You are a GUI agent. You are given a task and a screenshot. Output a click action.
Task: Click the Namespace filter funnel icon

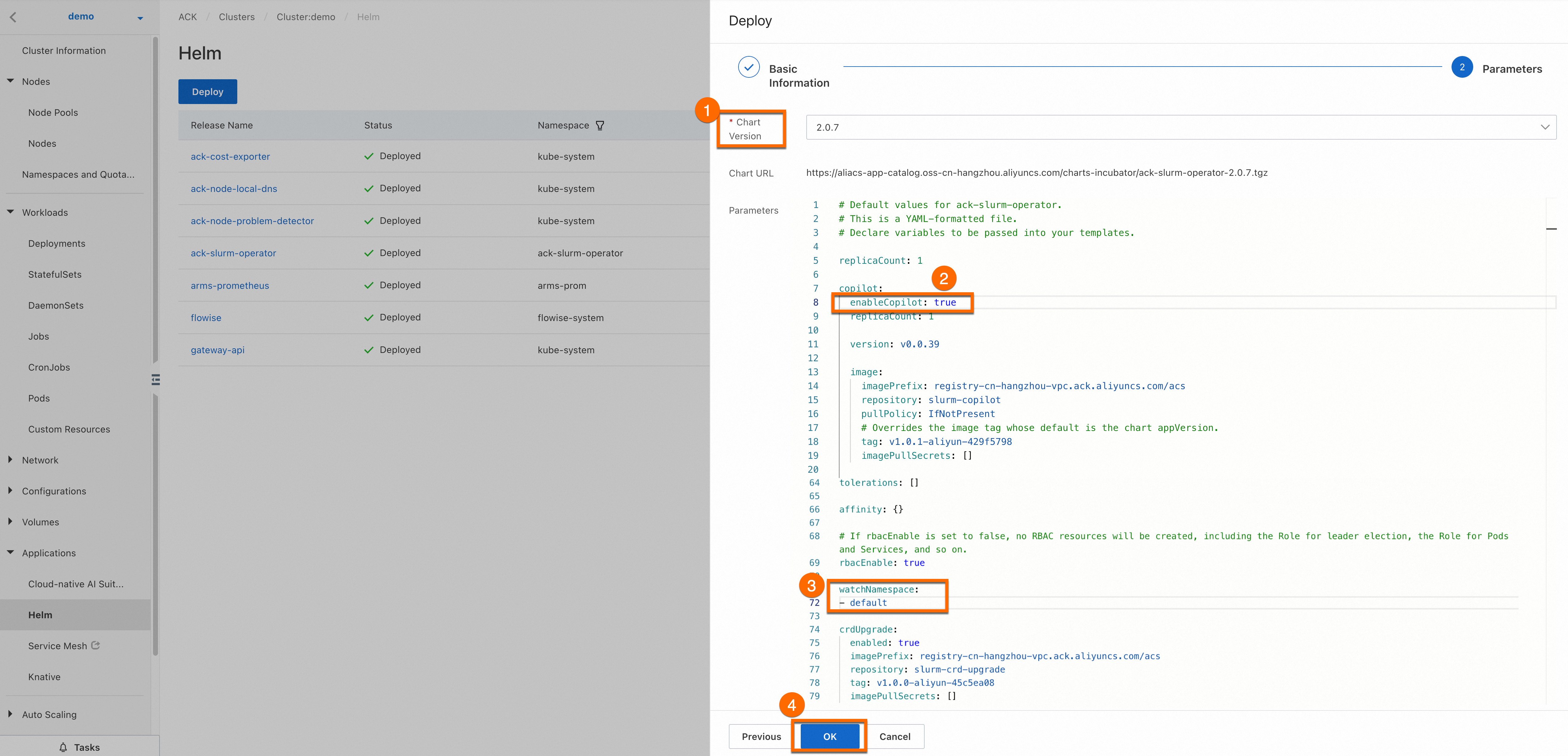(600, 125)
